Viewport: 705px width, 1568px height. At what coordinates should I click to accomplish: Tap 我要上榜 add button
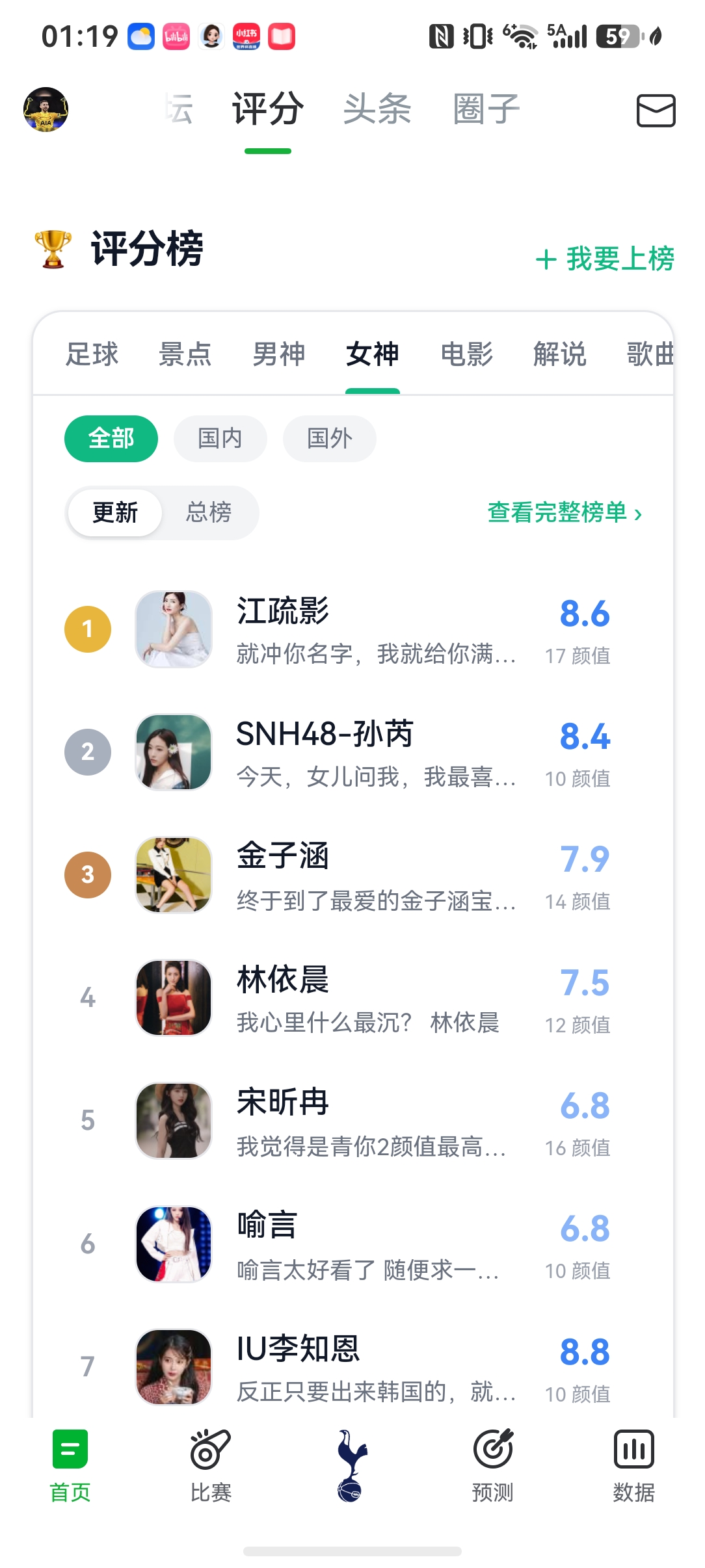[605, 259]
